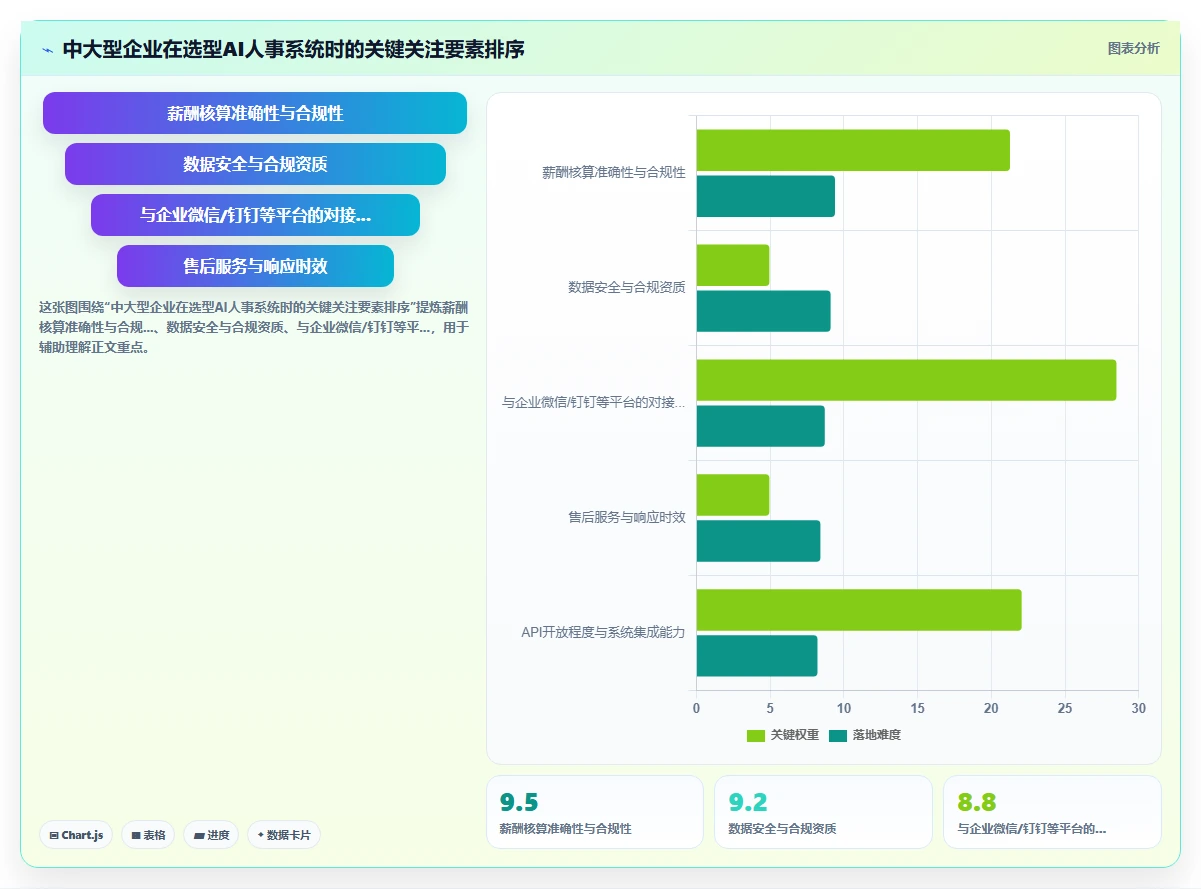
Task: Click the 落地难度 teal legend swatch
Action: point(838,736)
